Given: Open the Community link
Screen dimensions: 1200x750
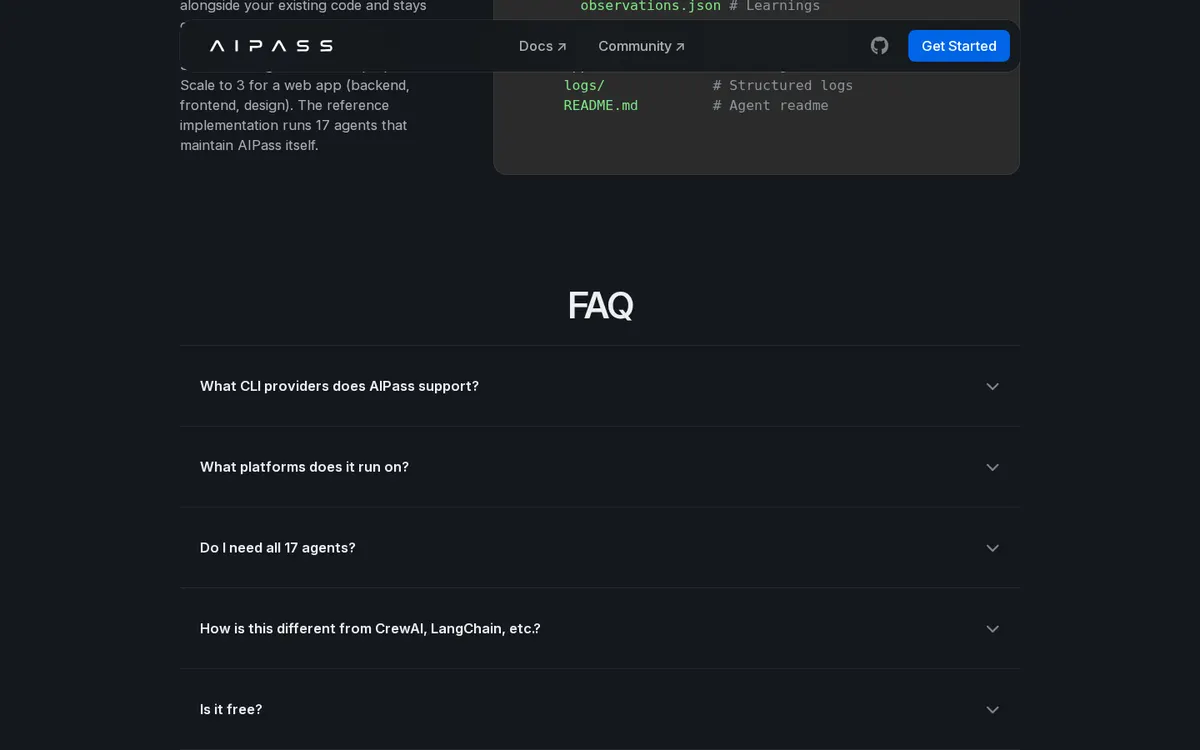Looking at the screenshot, I should click(x=642, y=46).
